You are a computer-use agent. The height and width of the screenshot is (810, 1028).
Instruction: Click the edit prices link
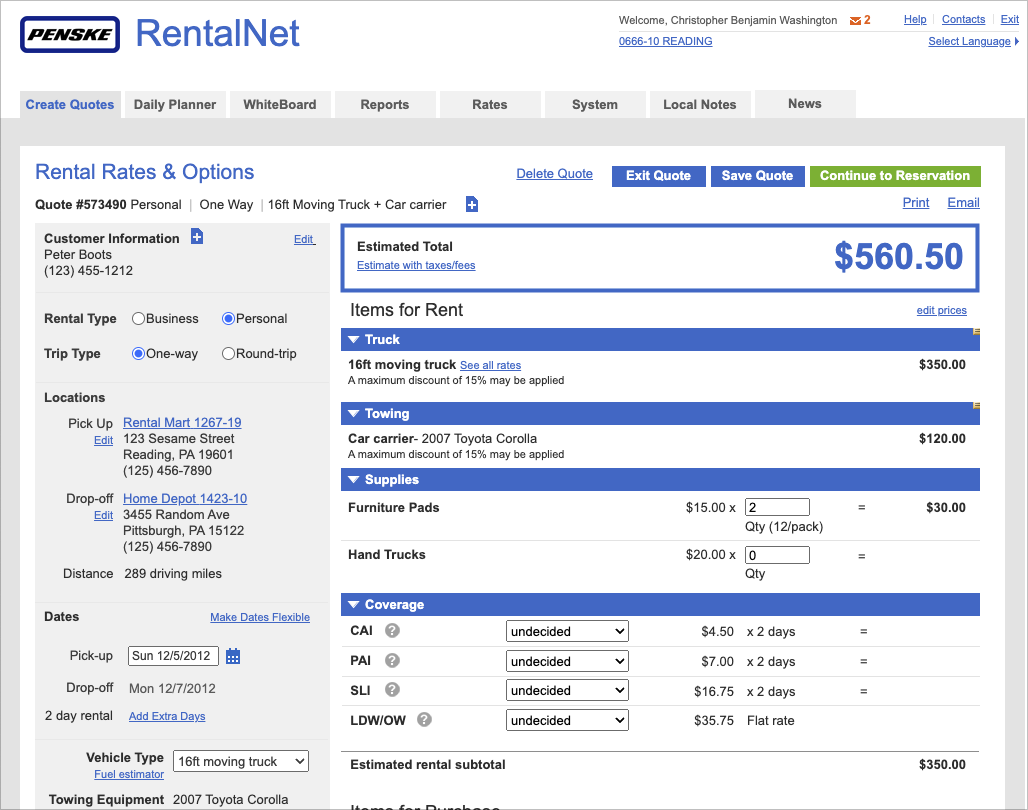click(941, 310)
